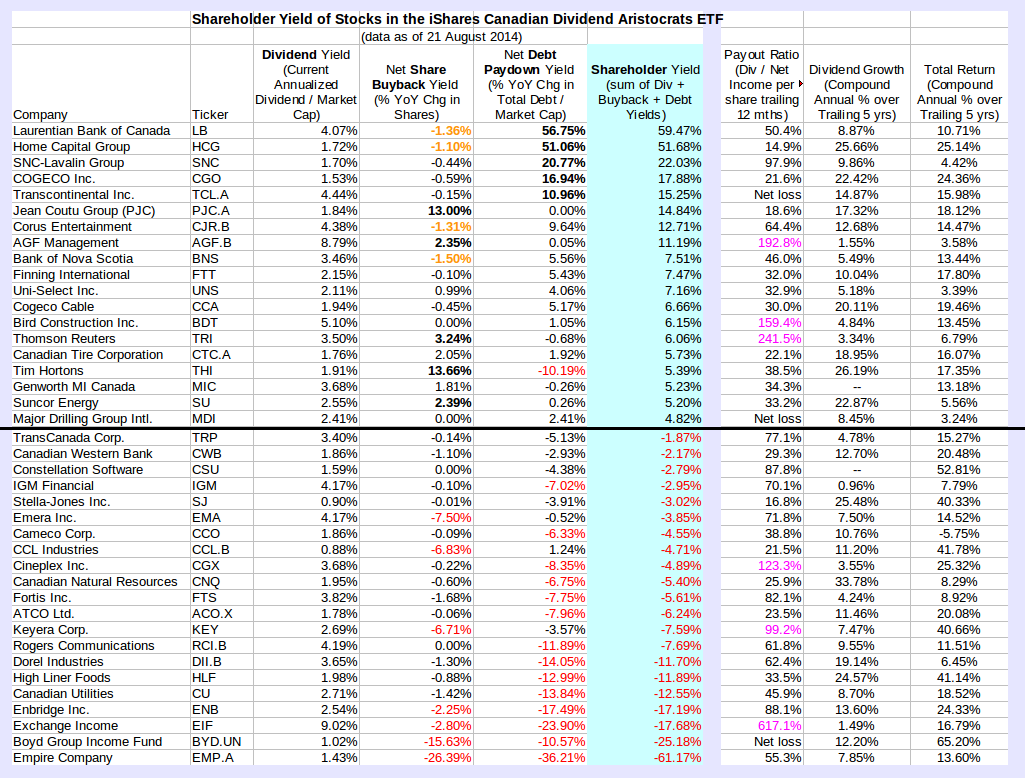
Task: Click the bold '13.00%' buyback value
Action: coord(450,211)
